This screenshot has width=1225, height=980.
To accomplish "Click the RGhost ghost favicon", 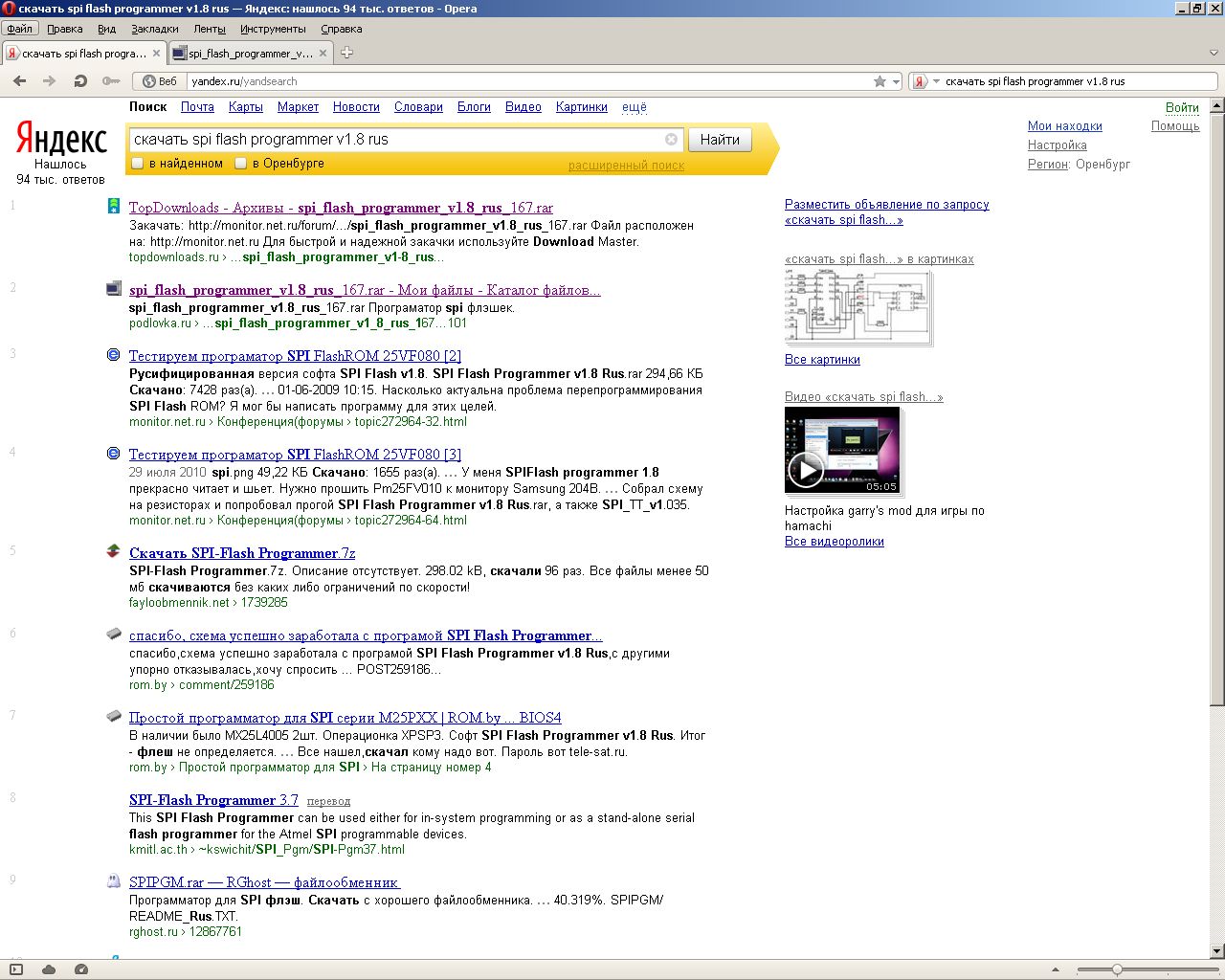I will [114, 881].
